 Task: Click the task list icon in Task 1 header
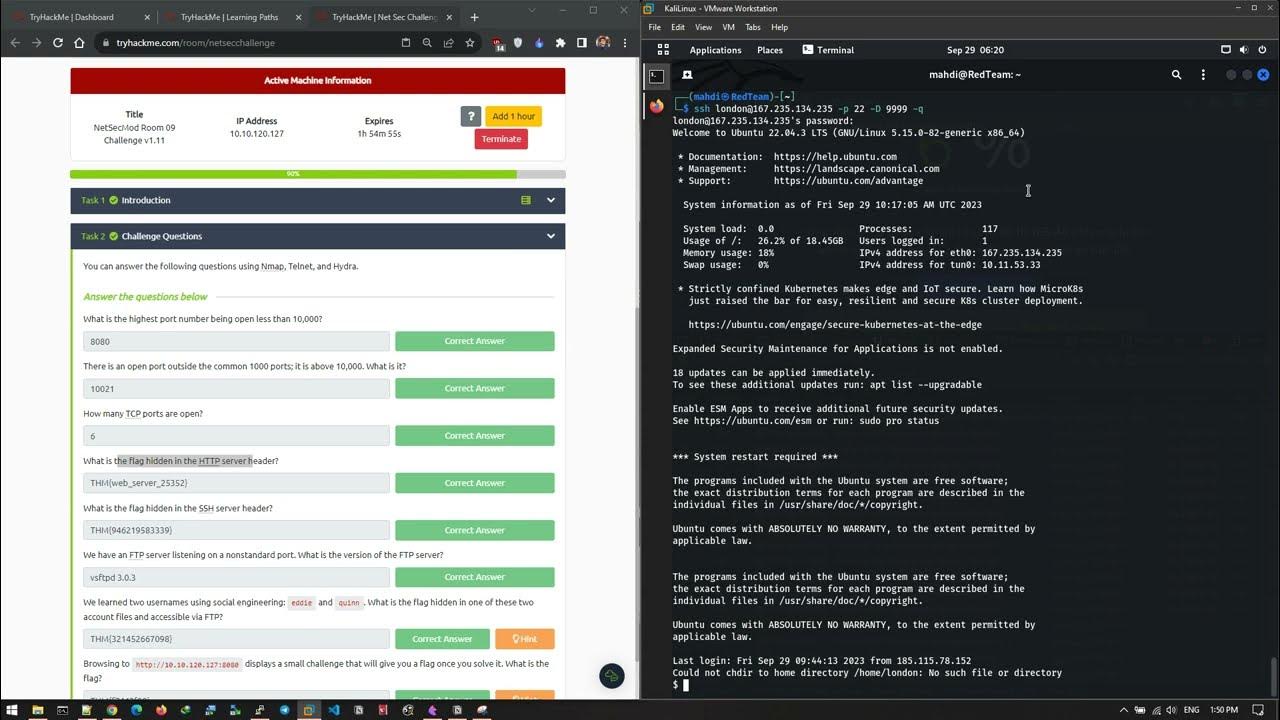(526, 200)
